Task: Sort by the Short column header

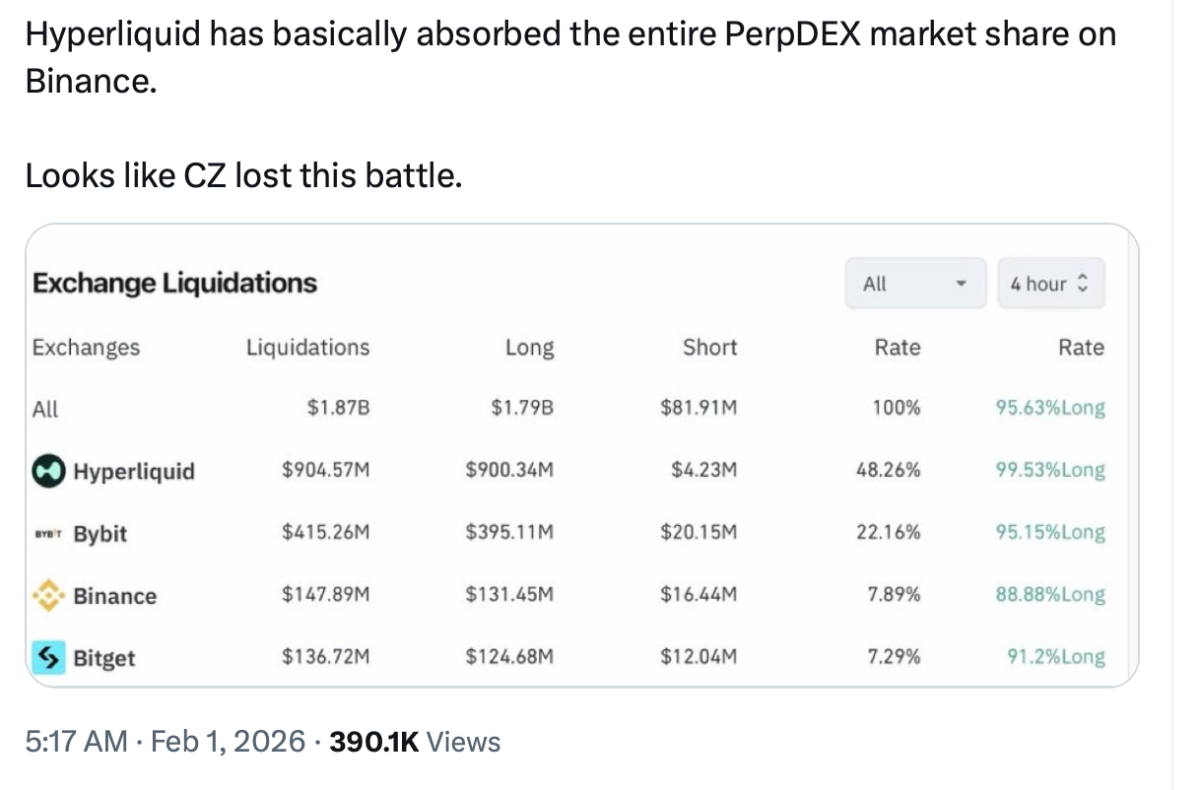Action: (x=710, y=348)
